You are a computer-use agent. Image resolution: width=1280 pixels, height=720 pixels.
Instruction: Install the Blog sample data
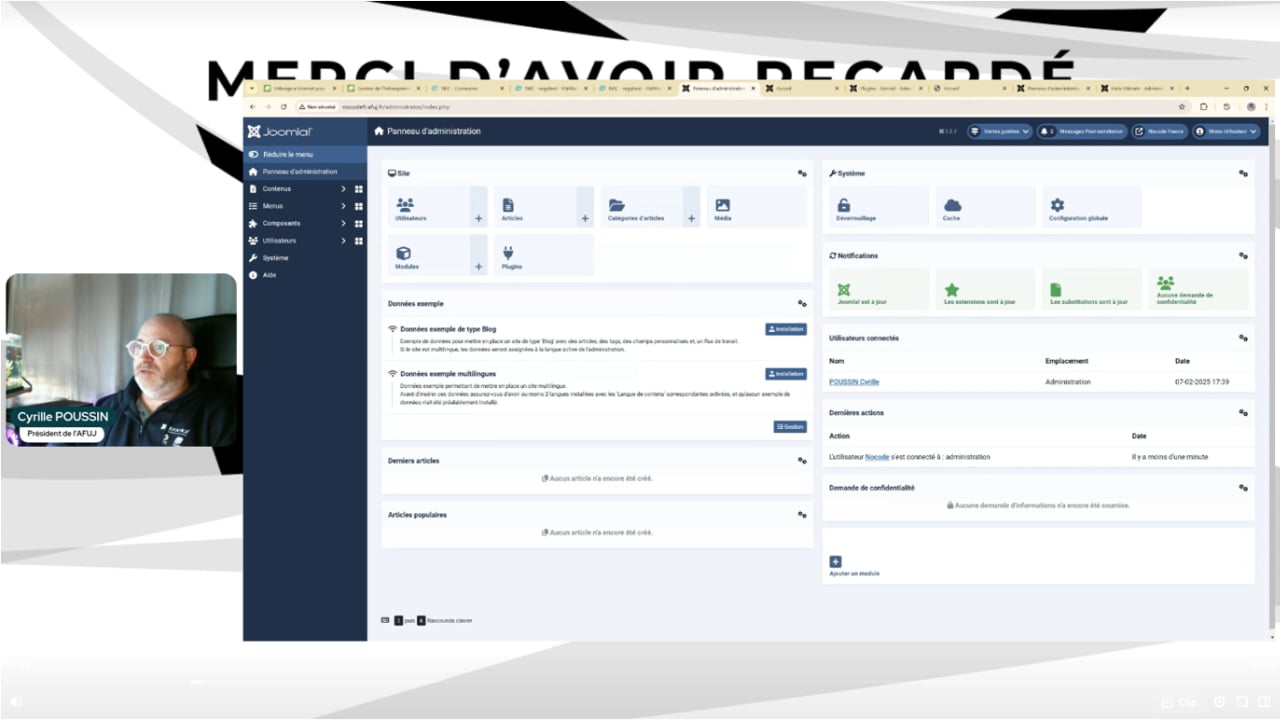pos(786,329)
